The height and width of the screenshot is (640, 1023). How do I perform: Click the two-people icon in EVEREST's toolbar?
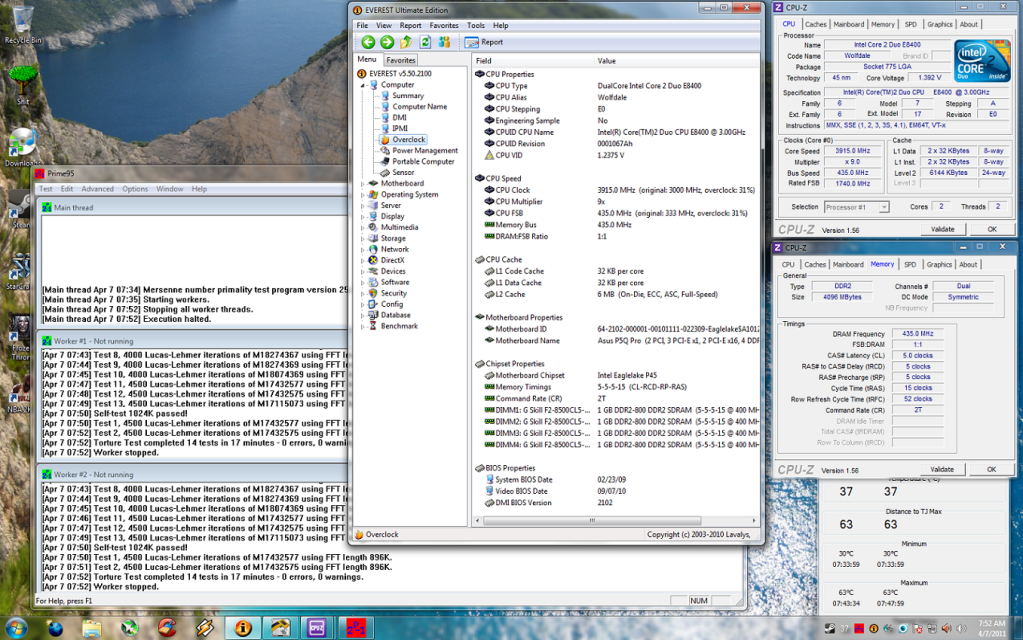point(444,42)
